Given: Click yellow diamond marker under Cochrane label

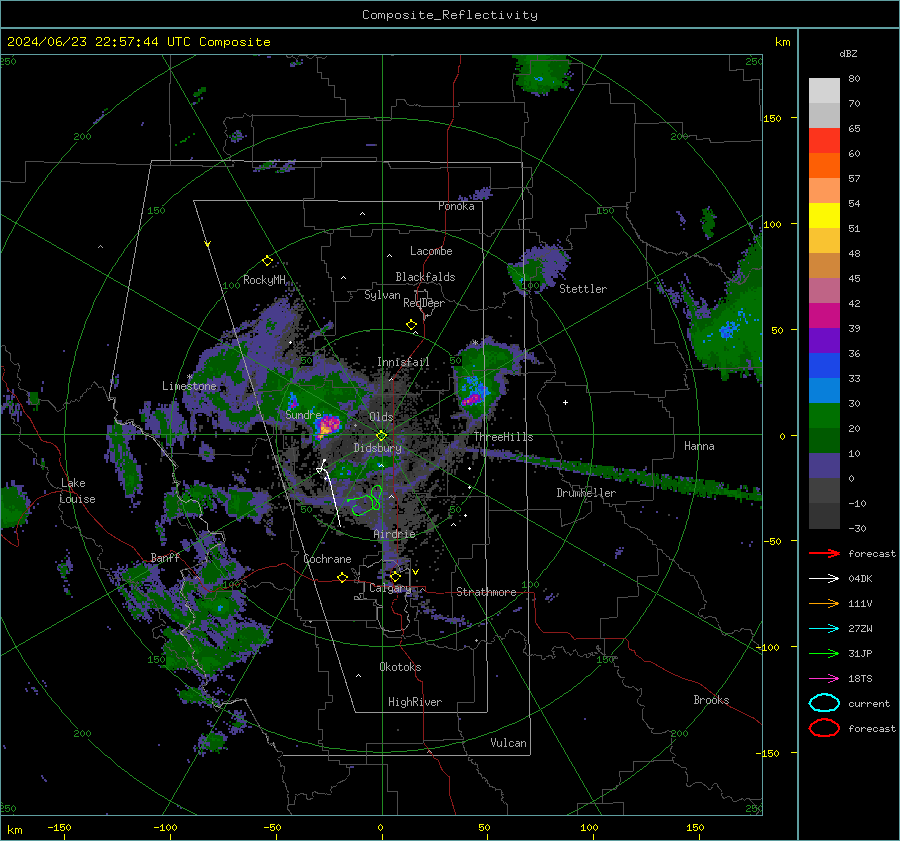Looking at the screenshot, I should 342,577.
